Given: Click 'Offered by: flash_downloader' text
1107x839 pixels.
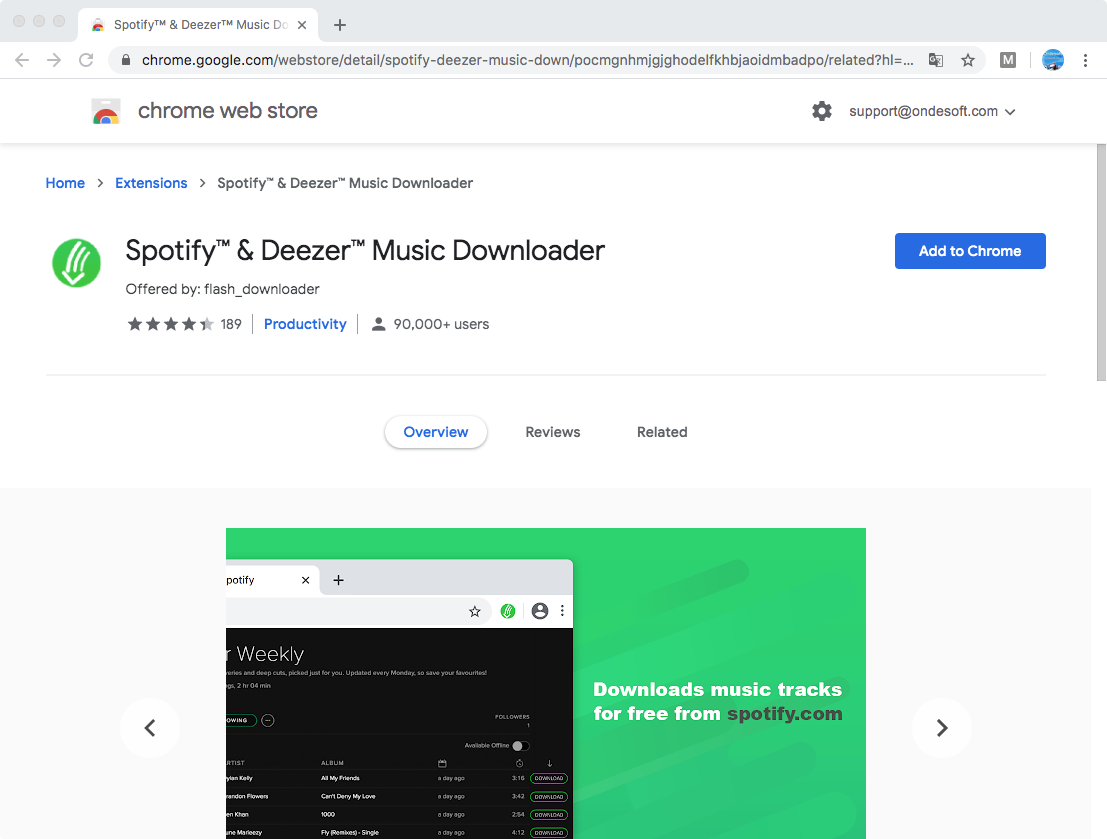Looking at the screenshot, I should tap(222, 289).
